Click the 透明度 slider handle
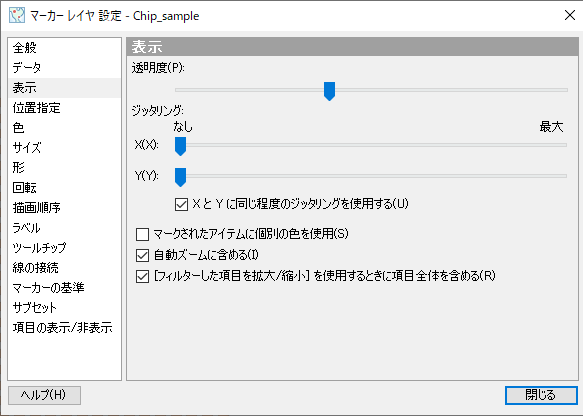 pyautogui.click(x=329, y=91)
